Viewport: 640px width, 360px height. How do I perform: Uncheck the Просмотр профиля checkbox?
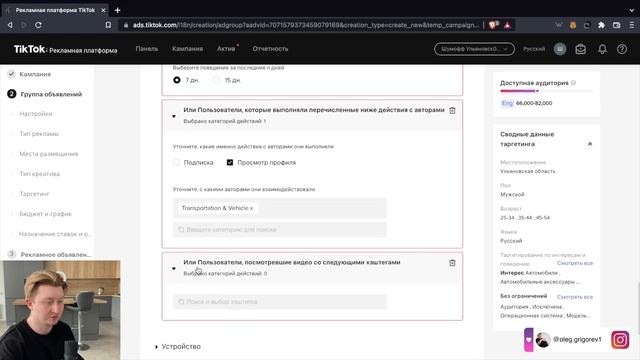pyautogui.click(x=230, y=162)
